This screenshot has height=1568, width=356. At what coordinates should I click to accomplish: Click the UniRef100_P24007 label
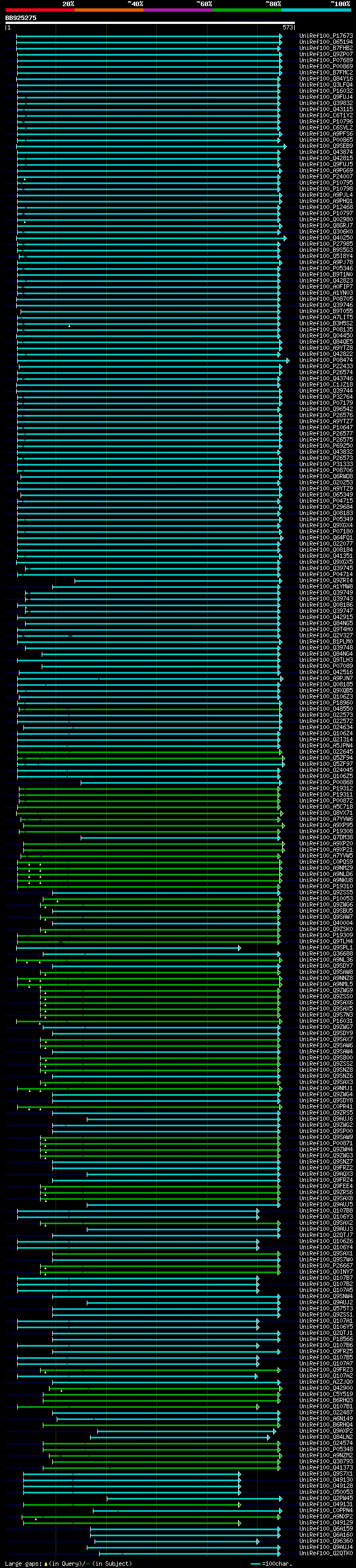(x=326, y=176)
